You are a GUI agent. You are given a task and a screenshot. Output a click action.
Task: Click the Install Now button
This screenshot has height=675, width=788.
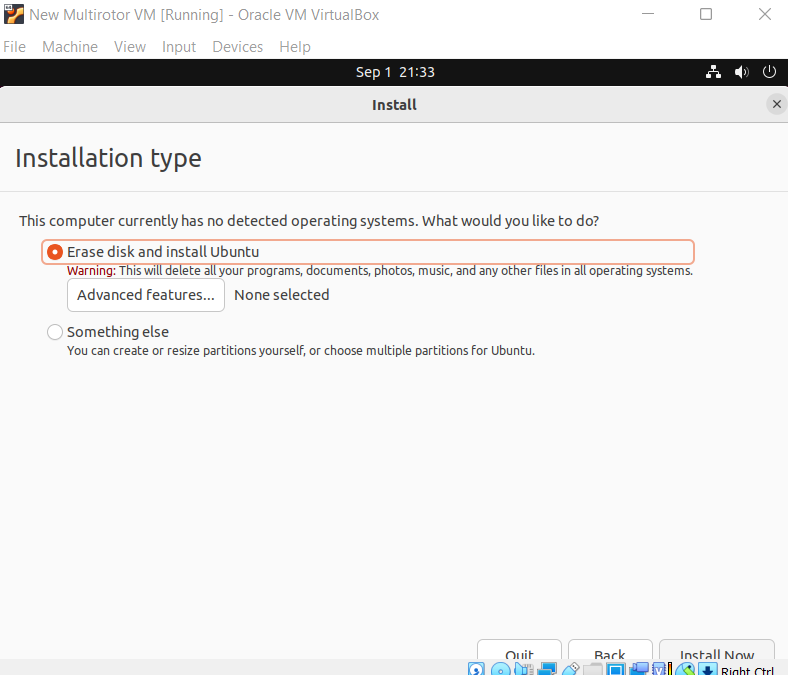717,650
